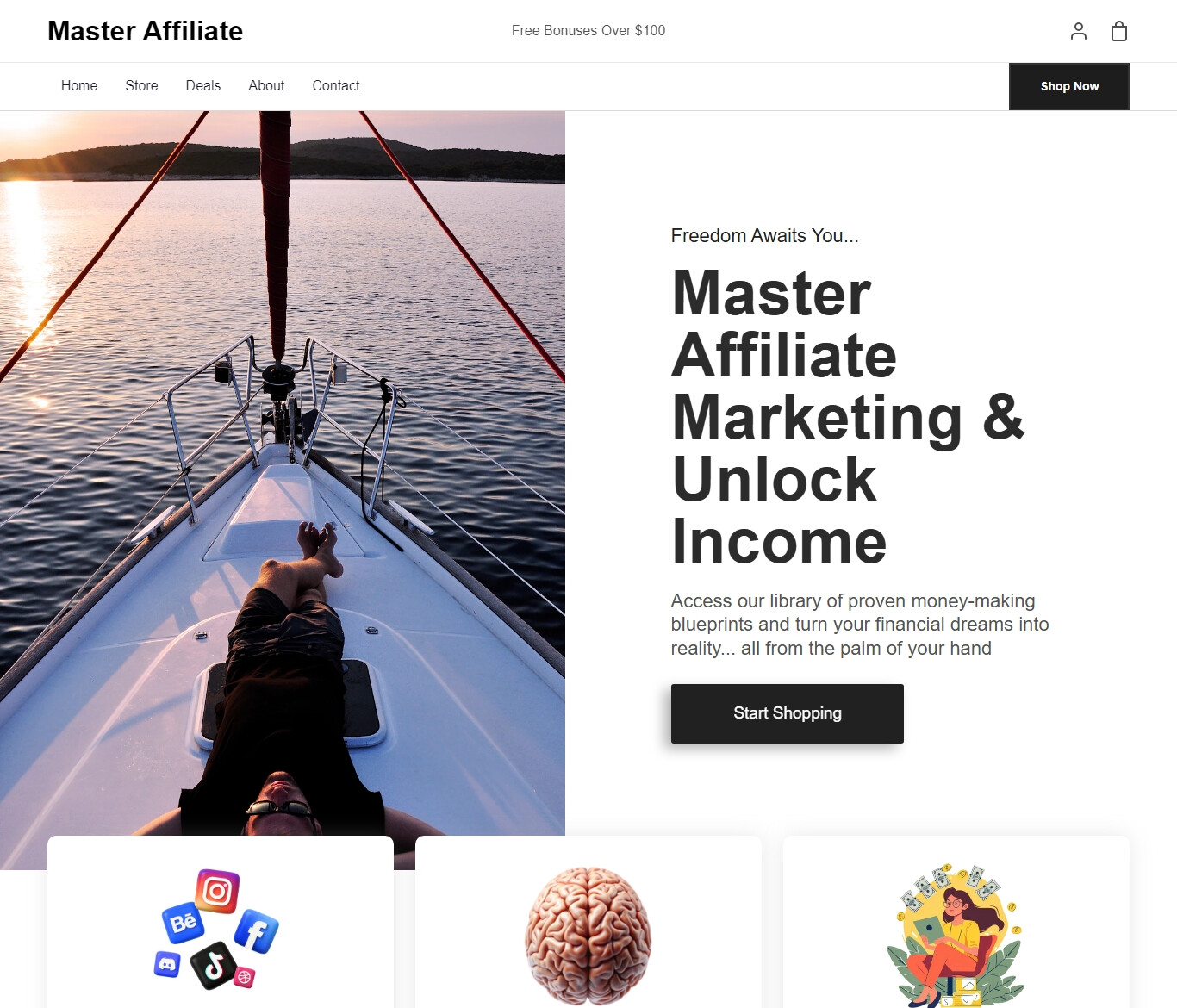Go to the Home menu item
This screenshot has height=1008, width=1177.
click(x=79, y=86)
